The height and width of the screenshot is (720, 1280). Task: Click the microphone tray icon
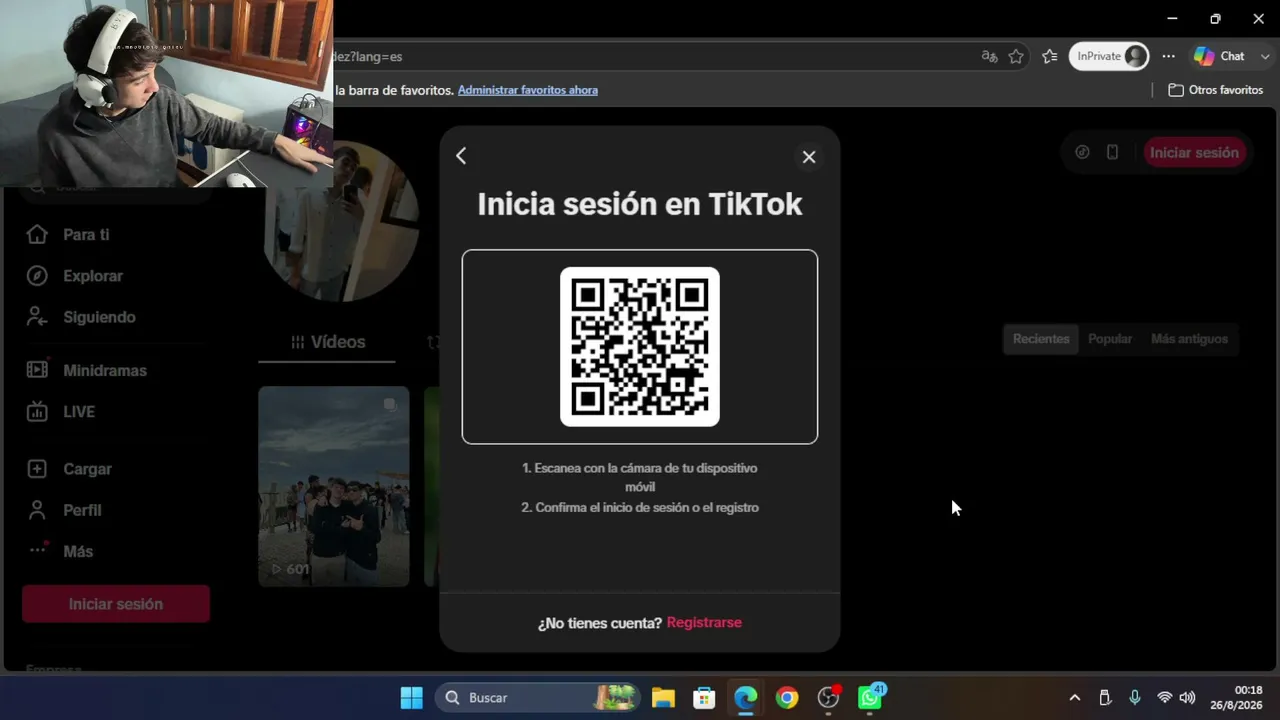point(1135,698)
